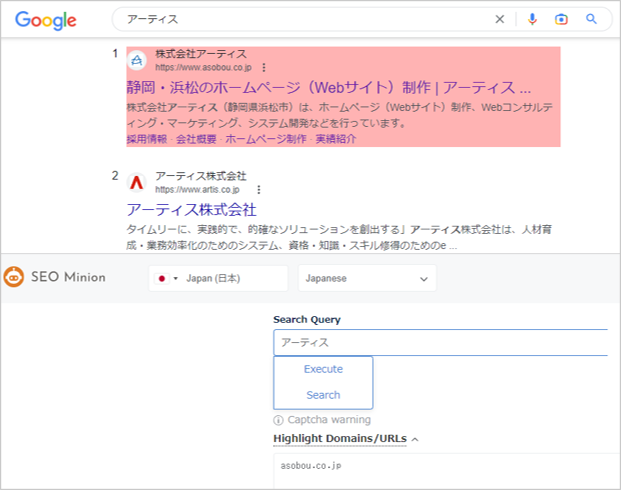Open the 実績紹介 sitelink
This screenshot has width=621, height=490.
tap(336, 139)
